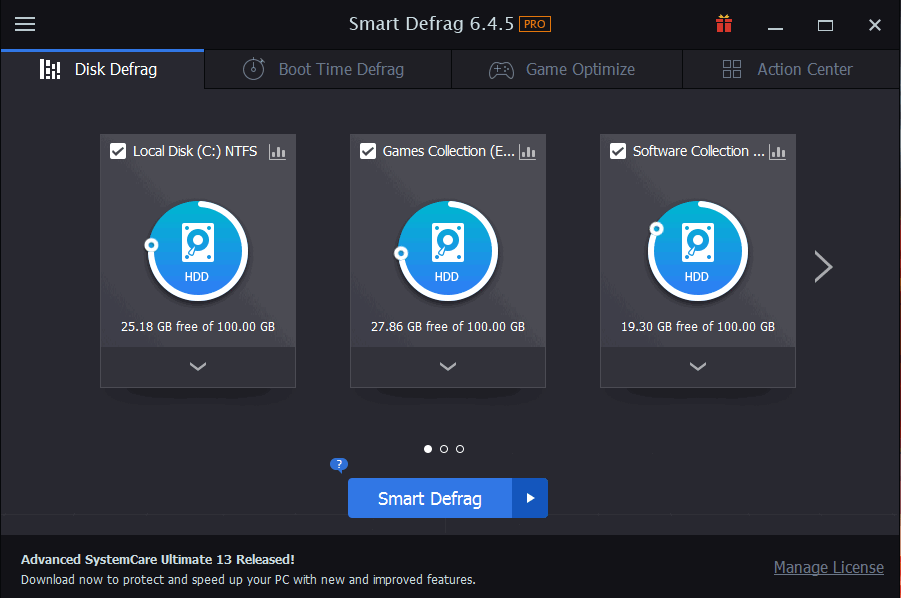This screenshot has width=901, height=598.
Task: Show Software Collection disk report chart icon
Action: tap(777, 152)
